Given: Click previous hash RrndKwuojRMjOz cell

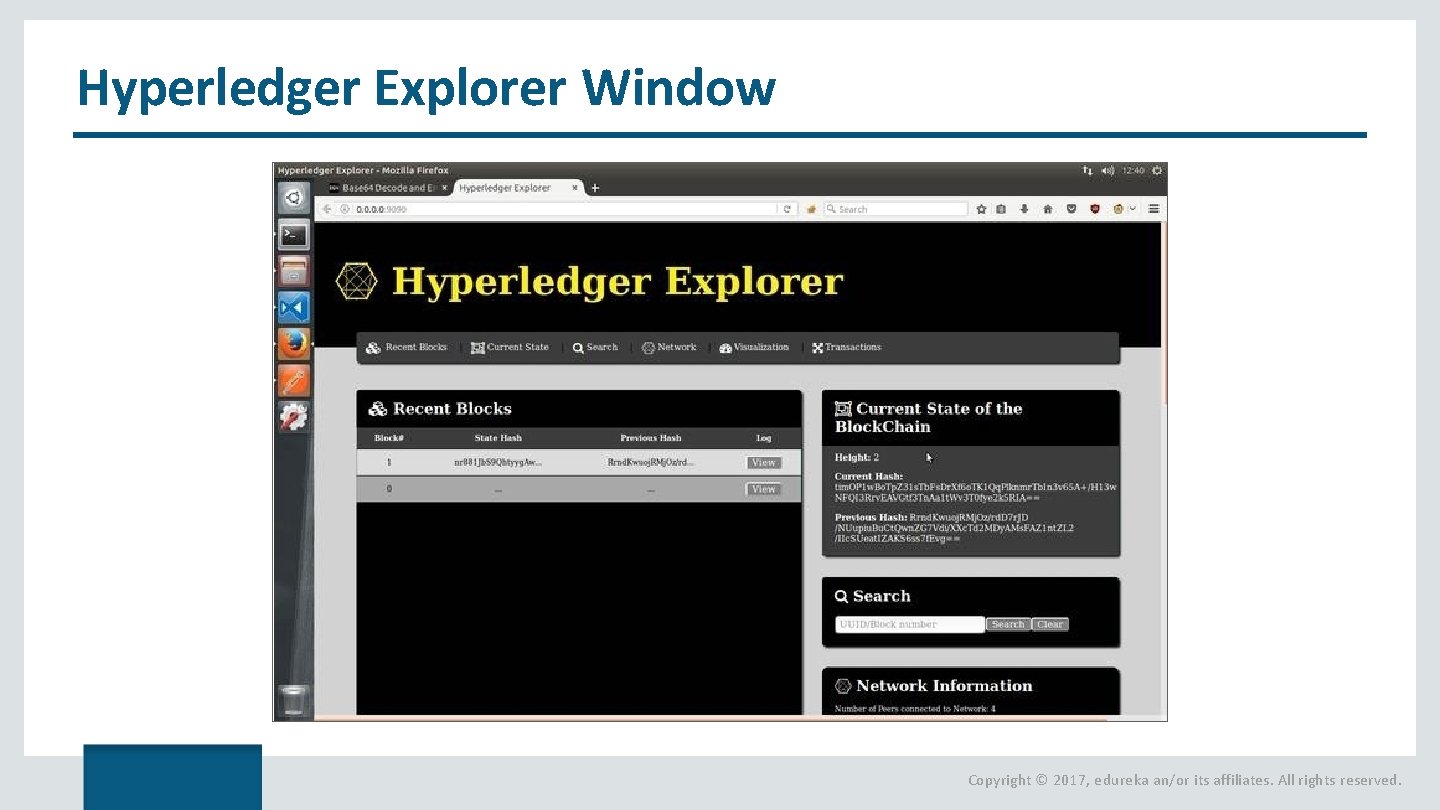Looking at the screenshot, I should 651,463.
